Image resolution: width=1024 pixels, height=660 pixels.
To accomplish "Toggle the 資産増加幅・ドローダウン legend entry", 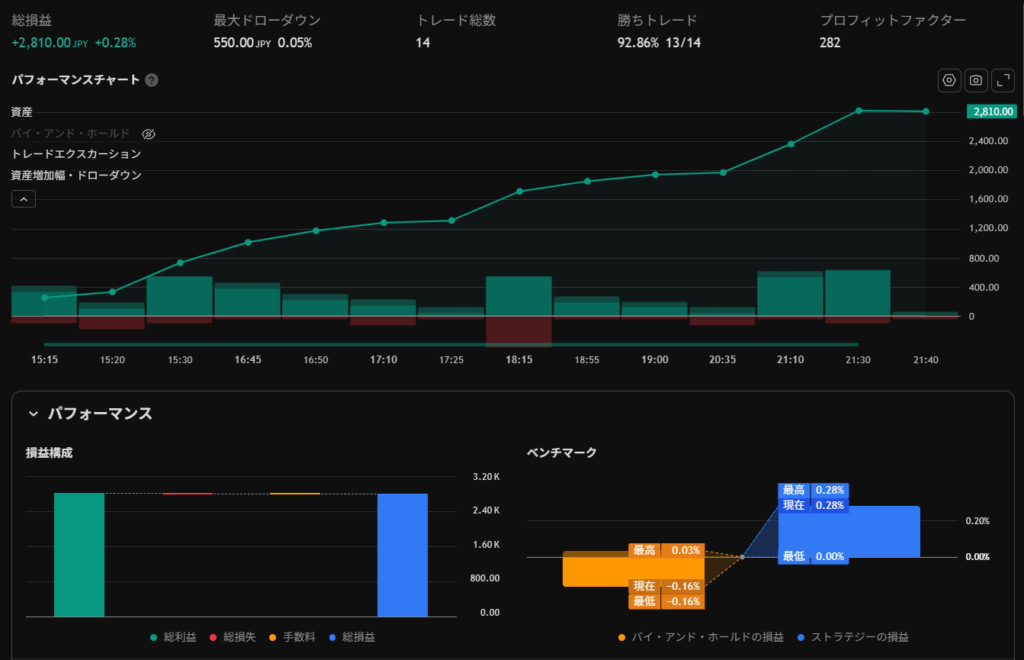I will pyautogui.click(x=76, y=175).
